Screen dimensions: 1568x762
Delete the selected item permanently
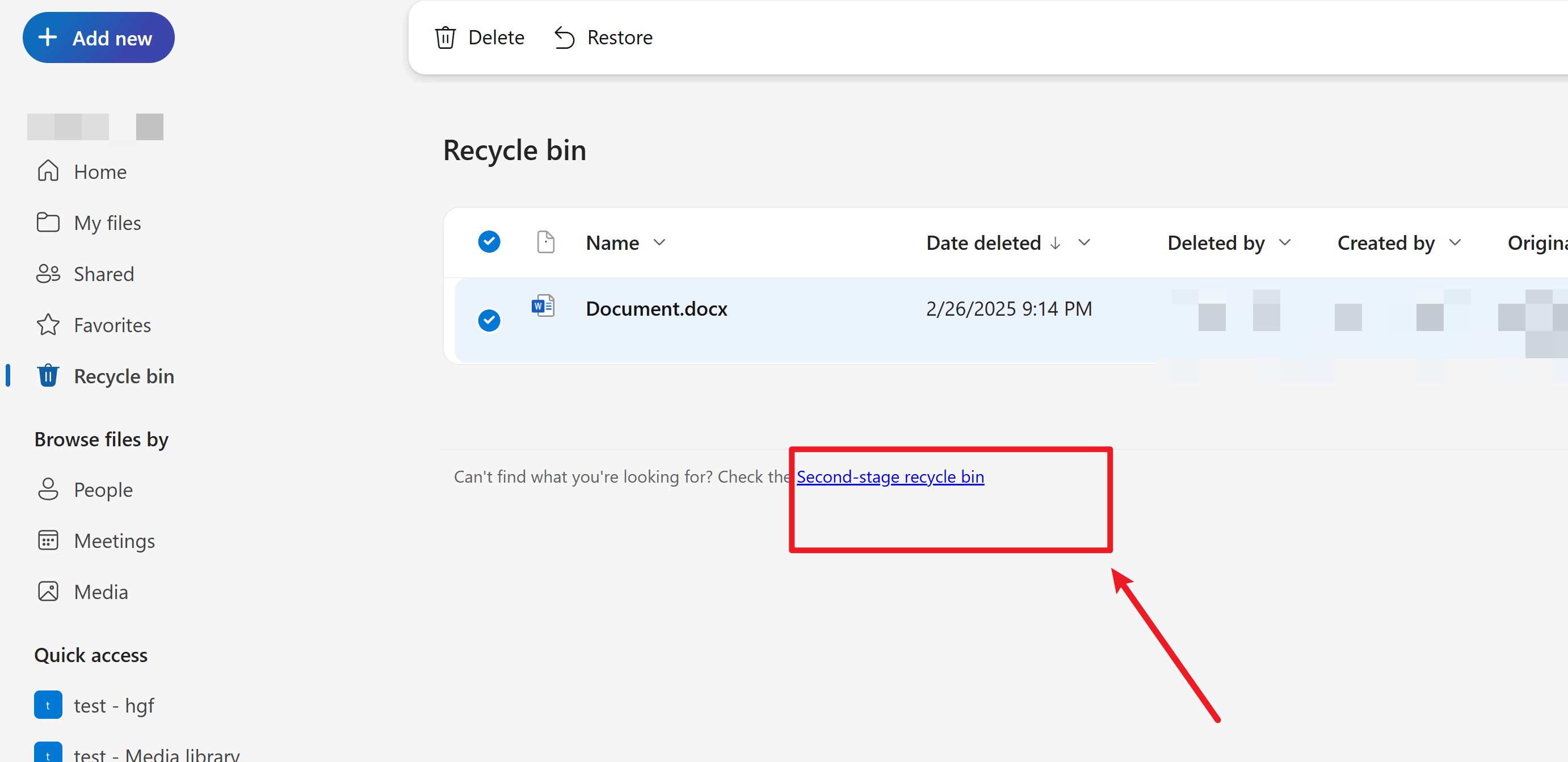480,36
